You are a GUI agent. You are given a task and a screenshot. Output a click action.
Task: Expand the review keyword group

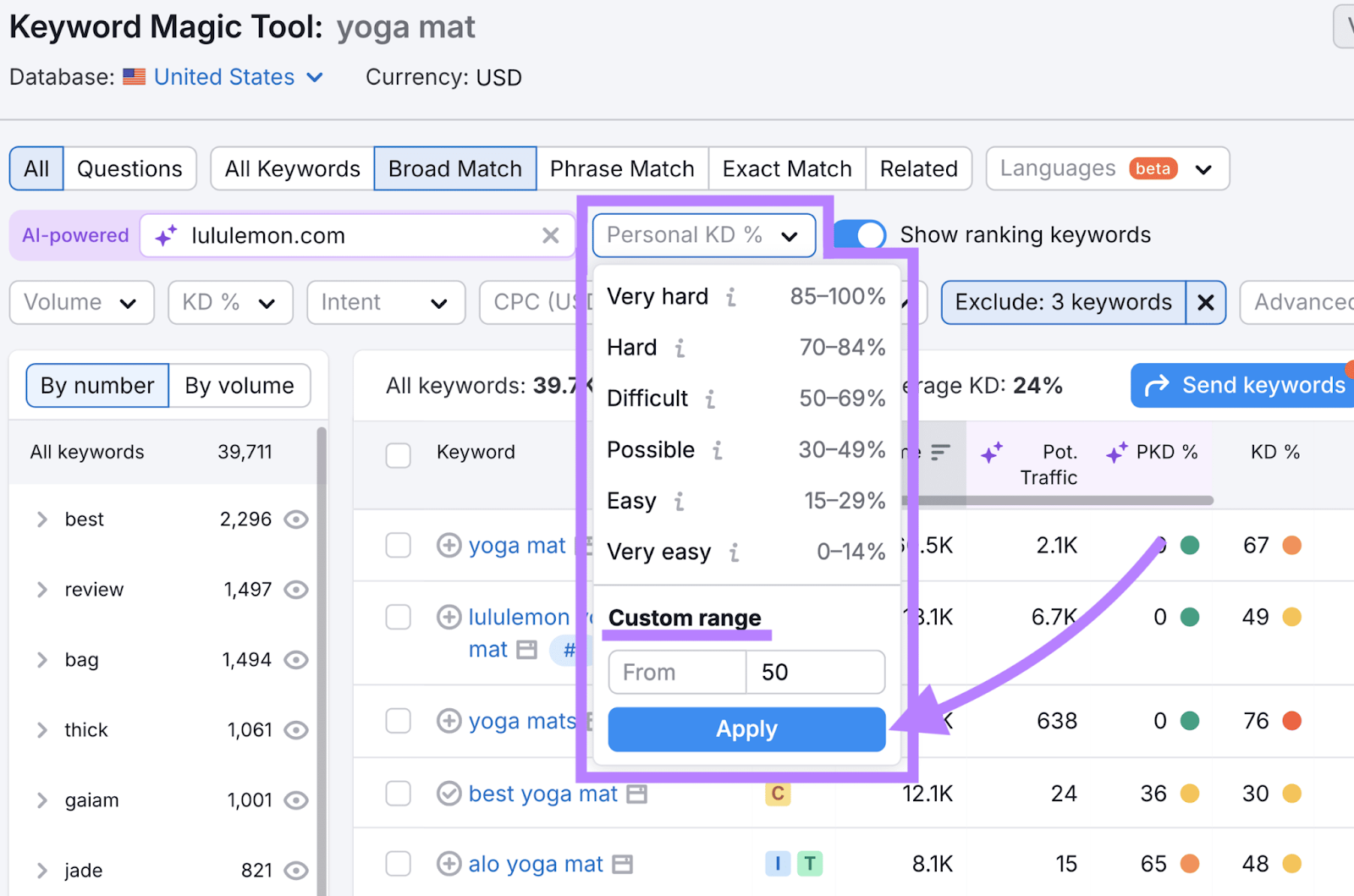coord(41,590)
